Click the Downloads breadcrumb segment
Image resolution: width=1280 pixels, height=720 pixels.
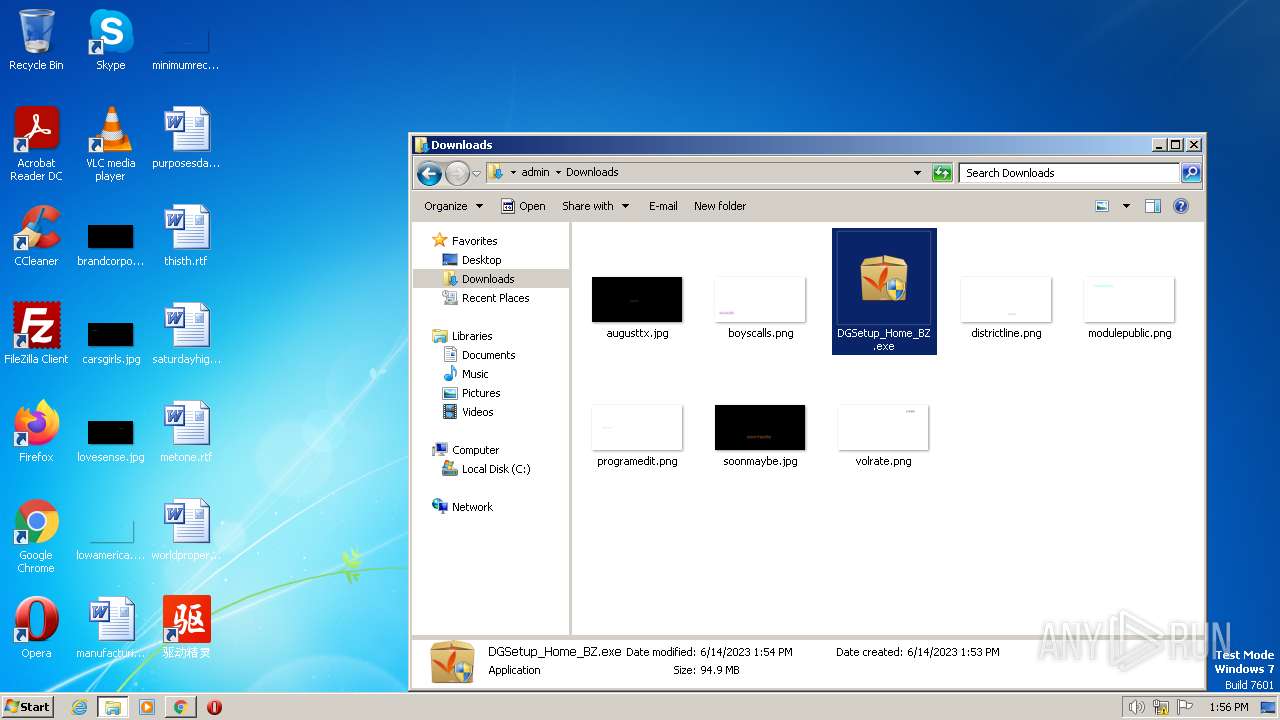click(x=592, y=172)
